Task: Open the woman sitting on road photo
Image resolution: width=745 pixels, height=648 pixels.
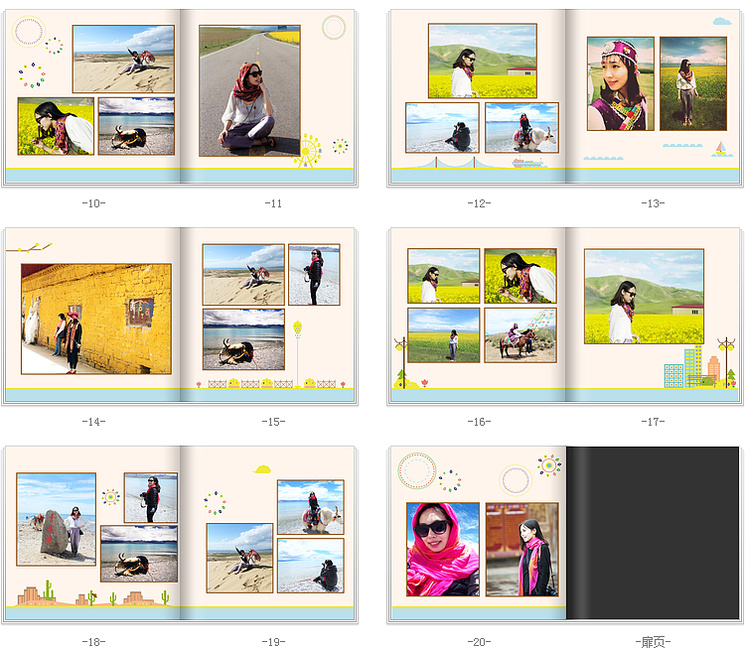Action: click(250, 91)
